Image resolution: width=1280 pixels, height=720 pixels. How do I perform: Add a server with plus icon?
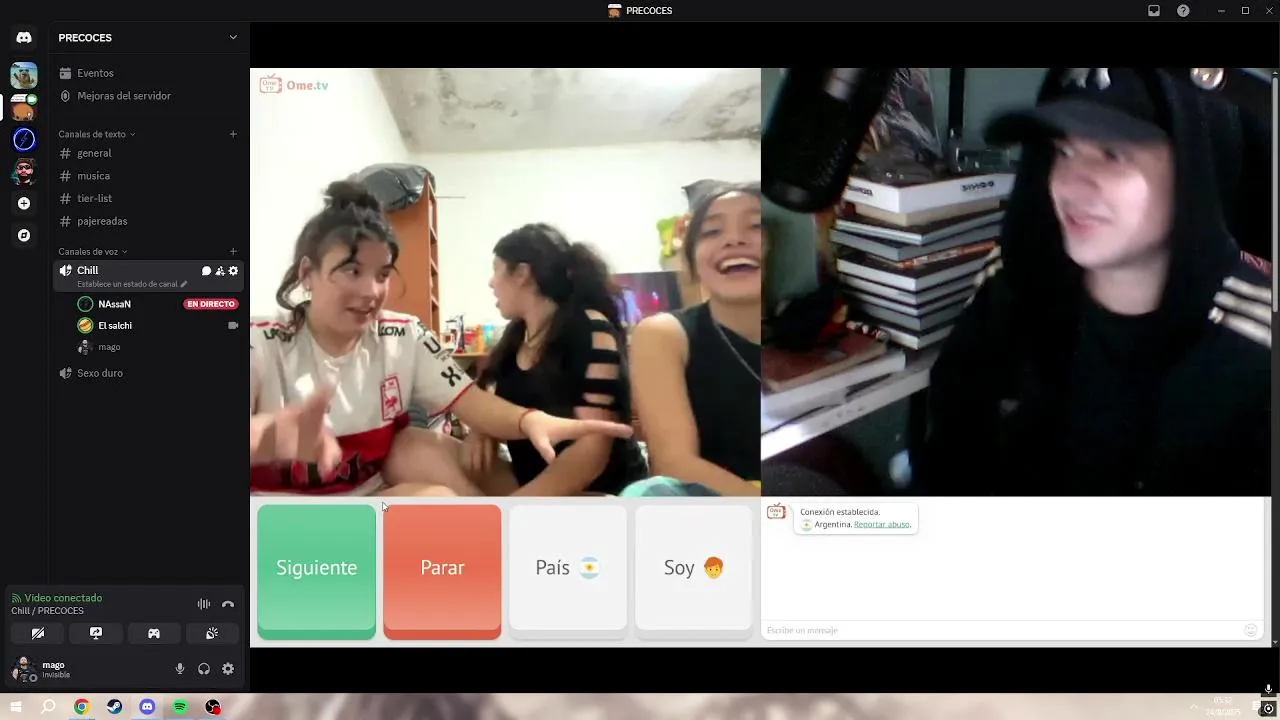(24, 204)
